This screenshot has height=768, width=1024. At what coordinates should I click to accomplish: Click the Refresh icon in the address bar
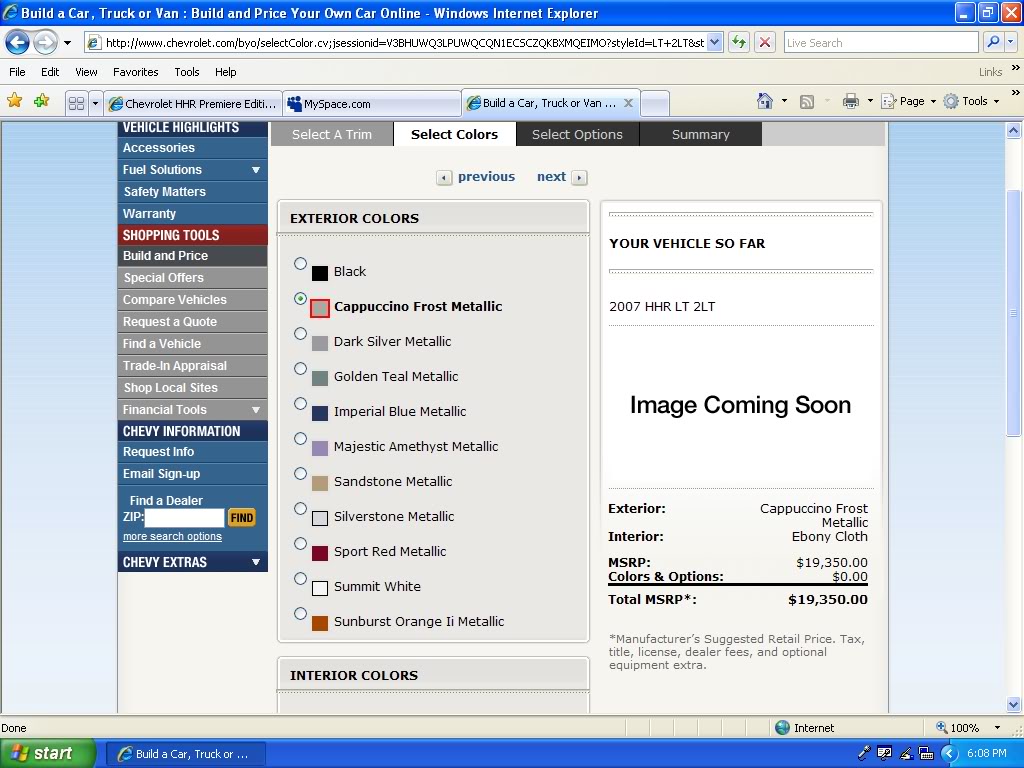click(x=739, y=42)
